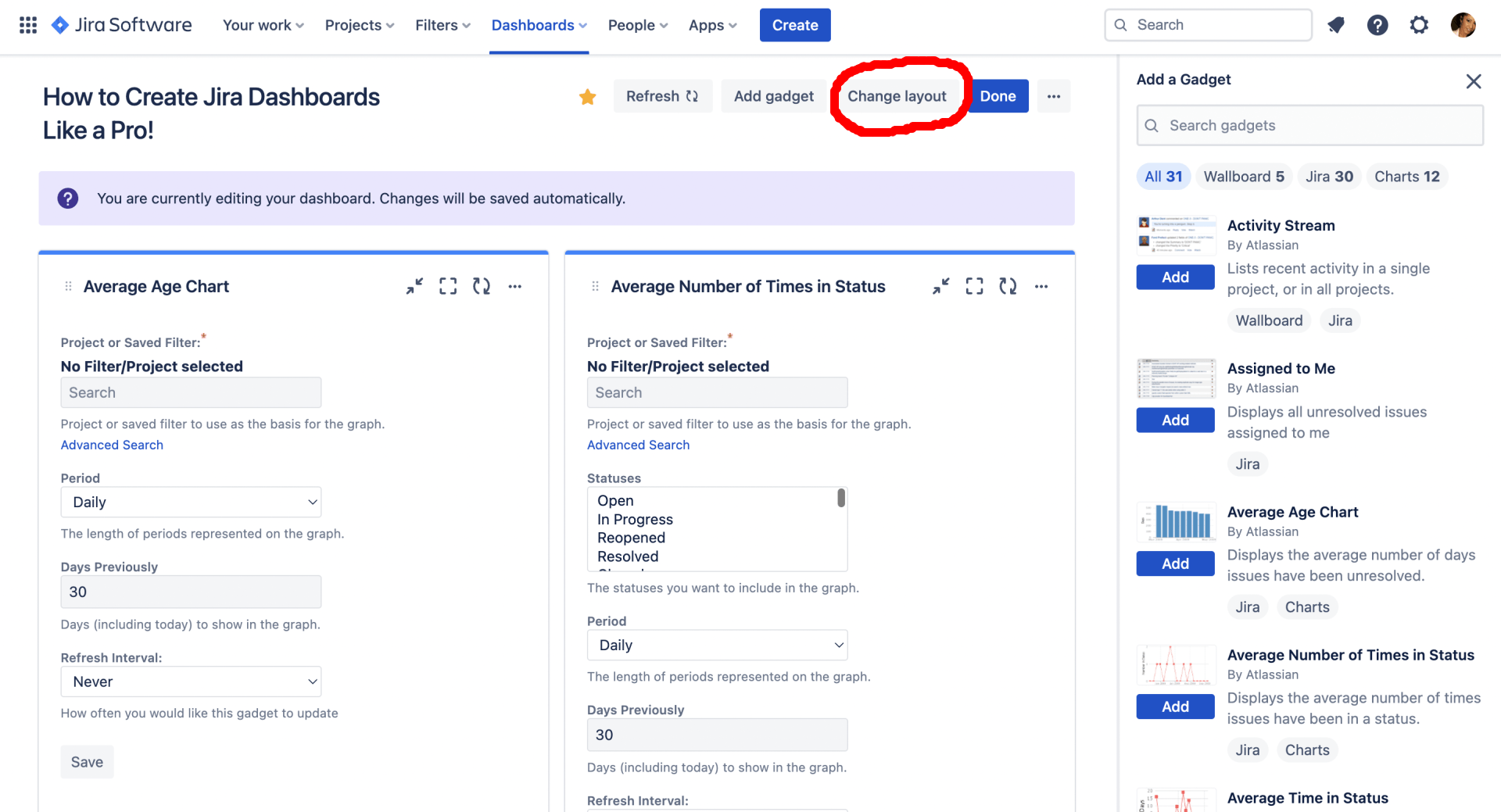The height and width of the screenshot is (812, 1501).
Task: Open Advanced Search in Average Age Chart
Action: 112,445
